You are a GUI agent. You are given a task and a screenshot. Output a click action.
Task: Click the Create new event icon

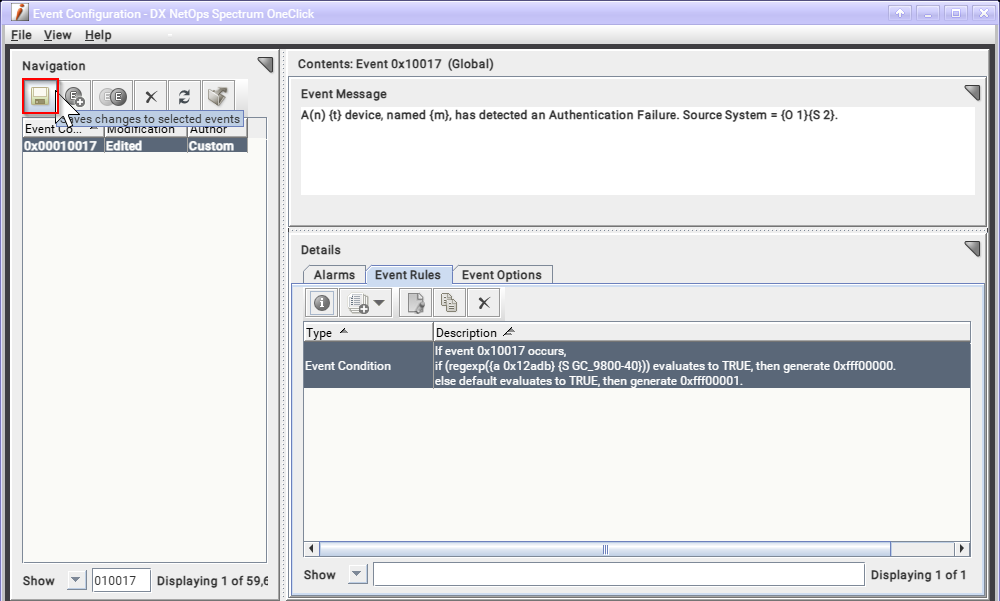coord(75,96)
